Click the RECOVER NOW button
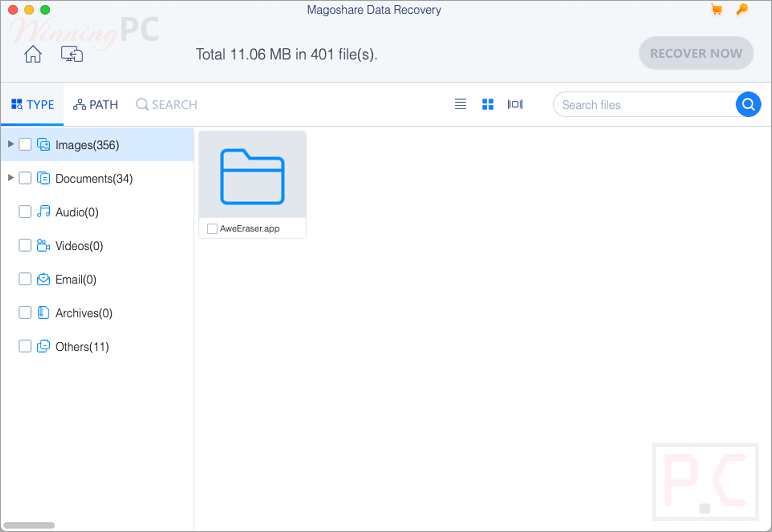Viewport: 772px width, 532px height. (x=696, y=53)
